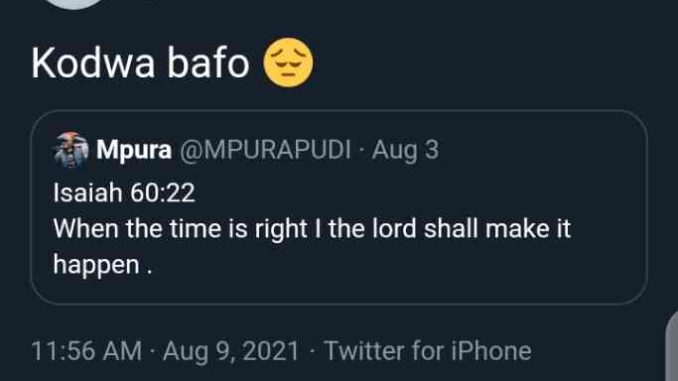This screenshot has height=381, width=678.
Task: Select the word 'happen' in quoted tweet
Action: 96,264
